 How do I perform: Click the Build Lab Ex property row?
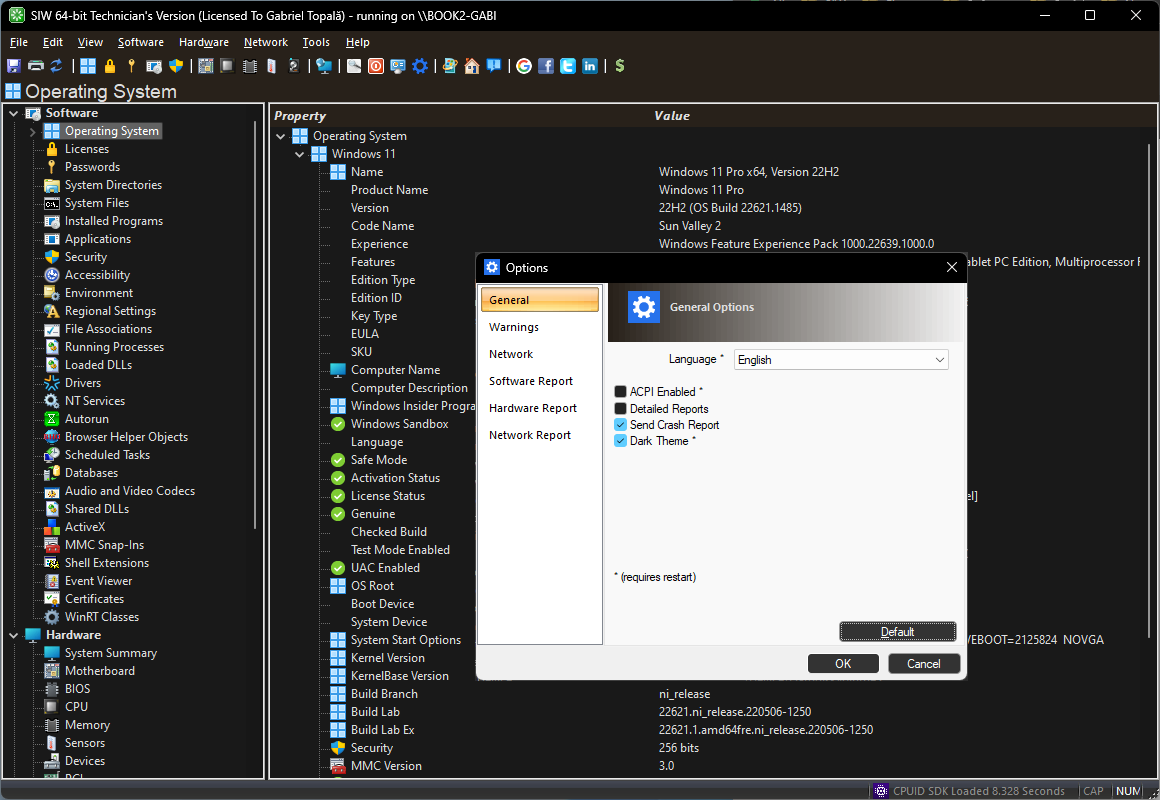(x=382, y=730)
